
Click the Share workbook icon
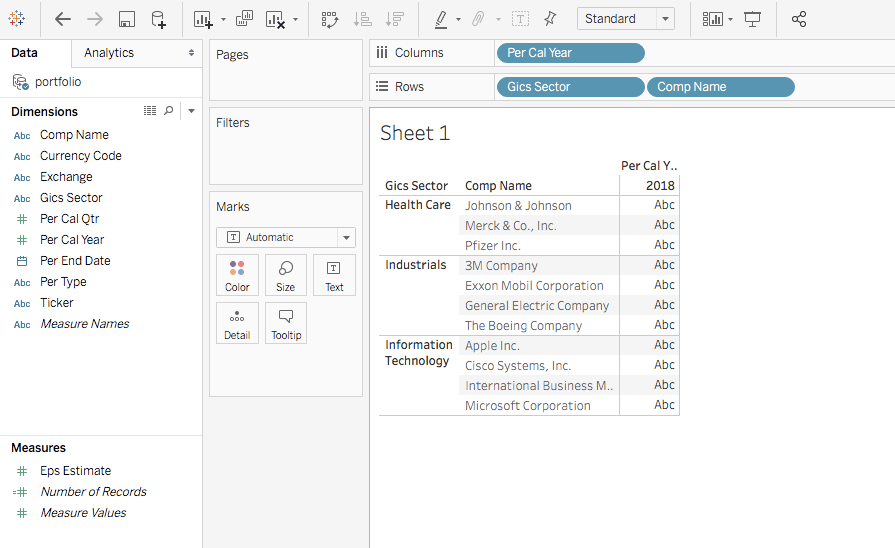click(x=798, y=19)
